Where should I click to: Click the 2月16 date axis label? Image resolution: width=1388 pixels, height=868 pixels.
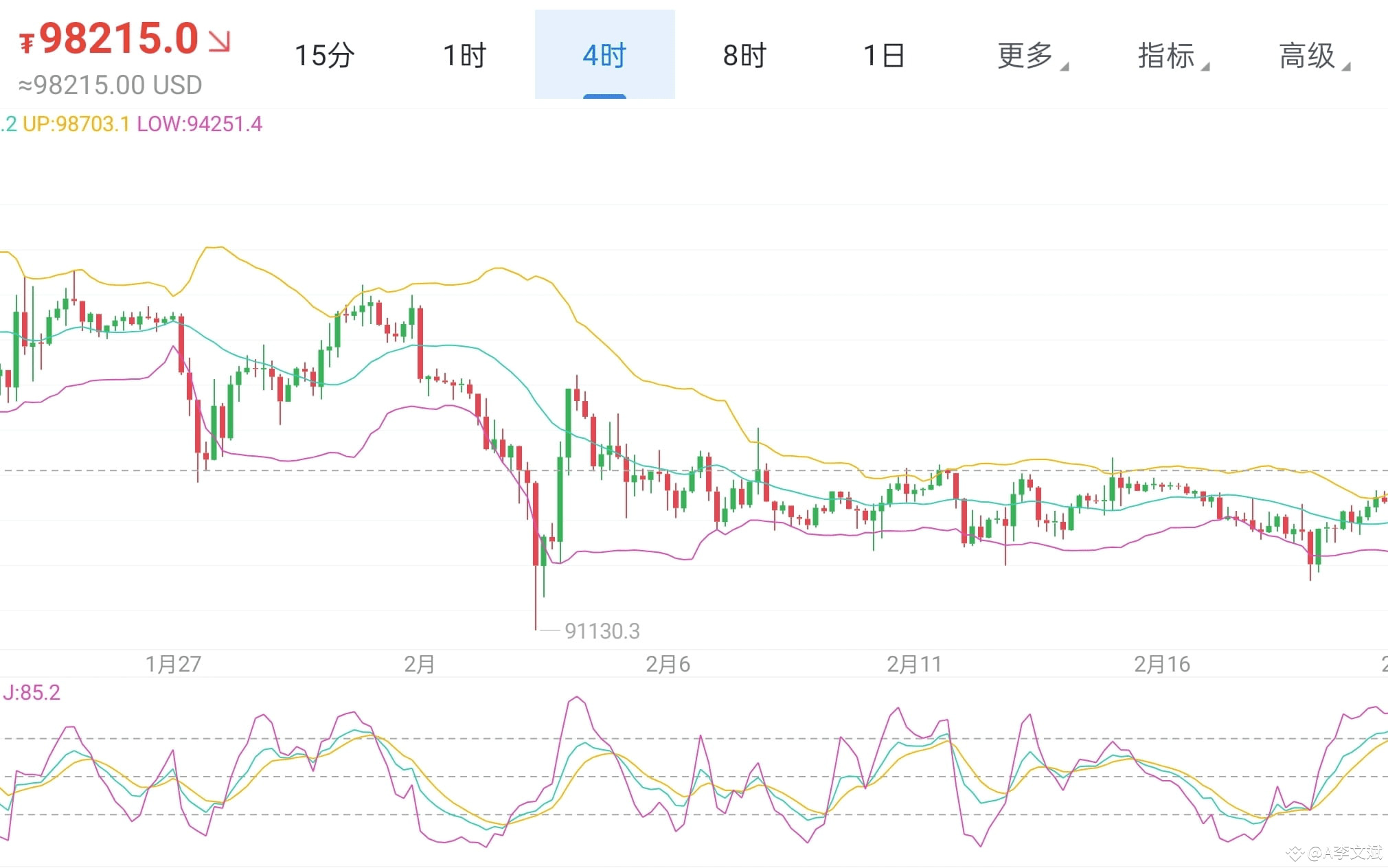click(1162, 664)
